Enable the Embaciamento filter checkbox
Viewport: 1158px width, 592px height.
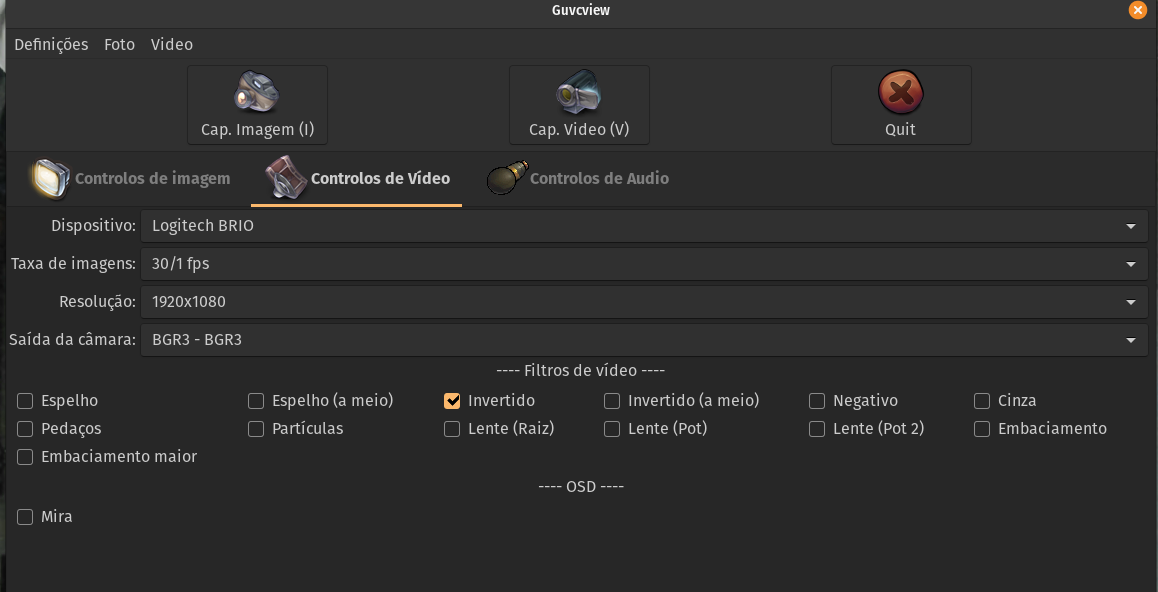coord(981,429)
